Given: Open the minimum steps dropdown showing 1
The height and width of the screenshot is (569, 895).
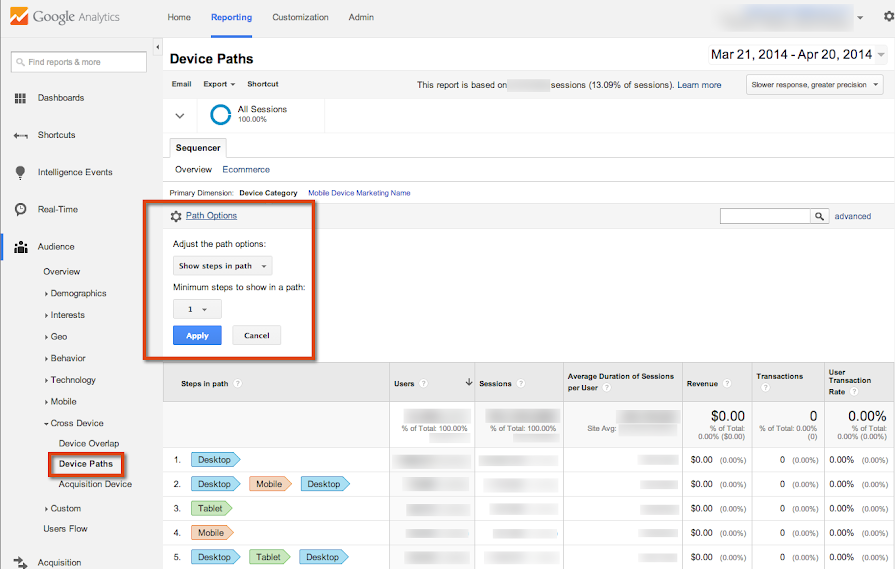Looking at the screenshot, I should point(197,310).
